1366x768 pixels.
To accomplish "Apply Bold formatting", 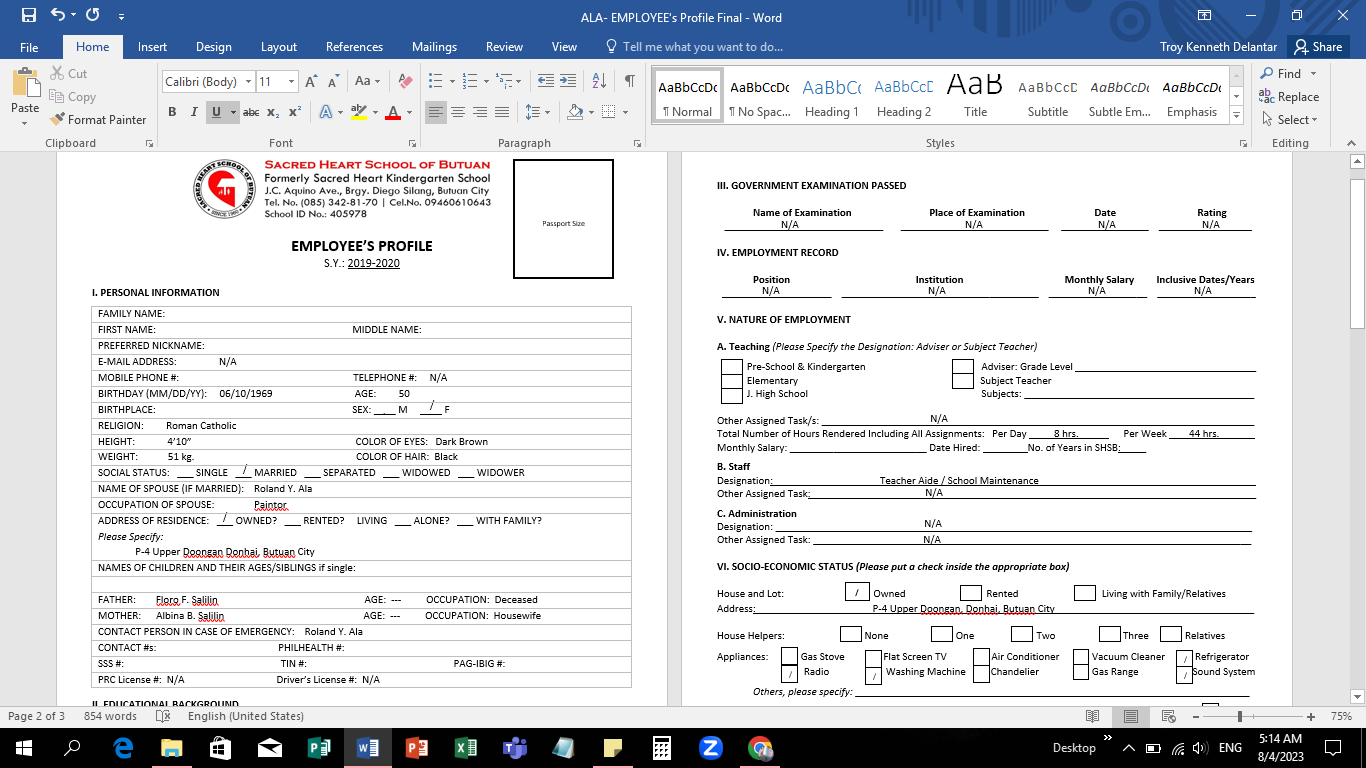I will click(x=172, y=112).
